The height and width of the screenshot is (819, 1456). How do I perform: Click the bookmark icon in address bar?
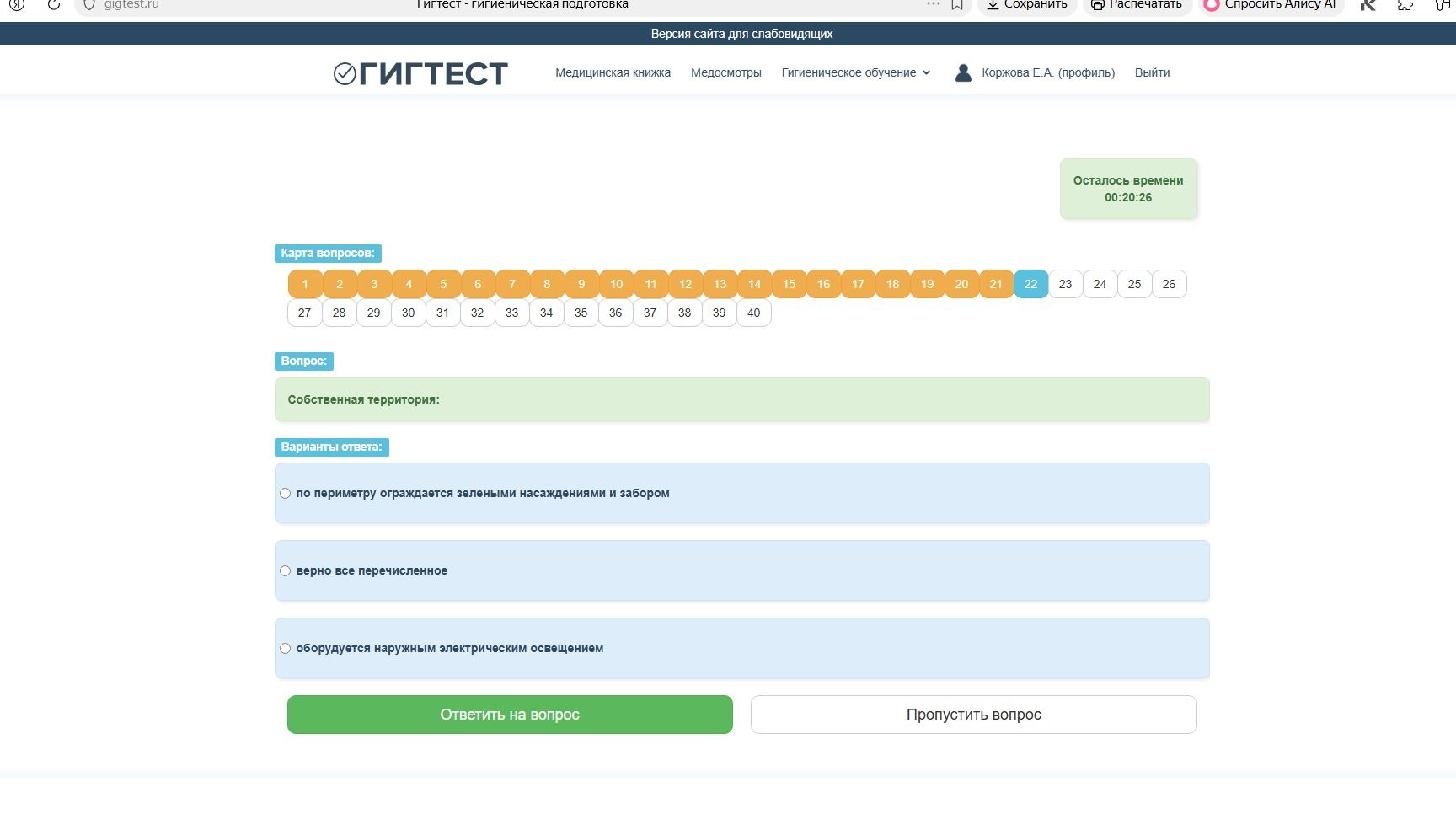pos(957,4)
